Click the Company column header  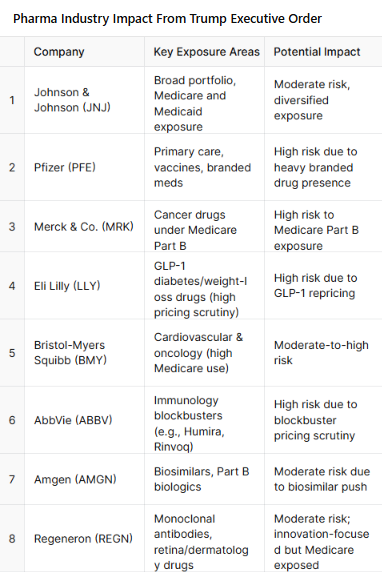click(x=84, y=51)
